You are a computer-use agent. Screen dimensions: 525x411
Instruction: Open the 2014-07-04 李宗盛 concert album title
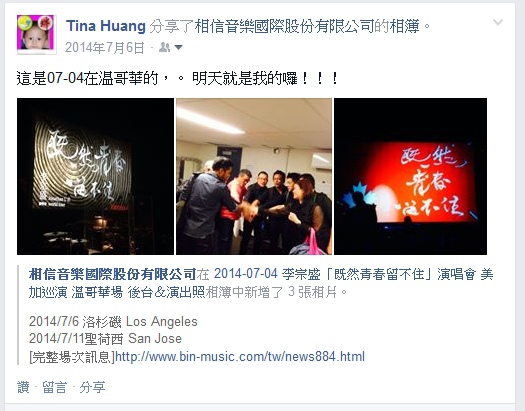[x=261, y=283]
